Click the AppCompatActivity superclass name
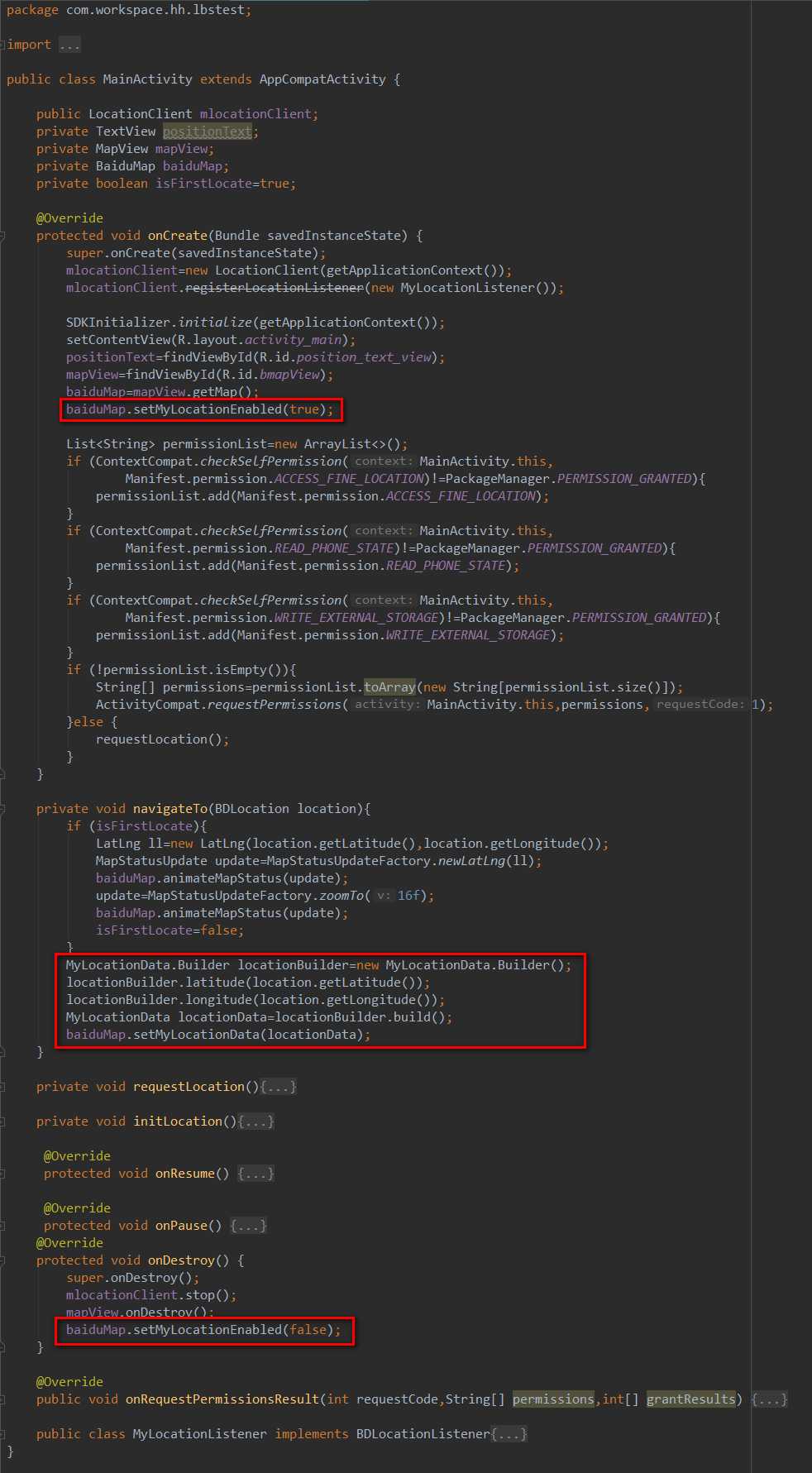Viewport: 812px width, 1473px height. coord(322,79)
